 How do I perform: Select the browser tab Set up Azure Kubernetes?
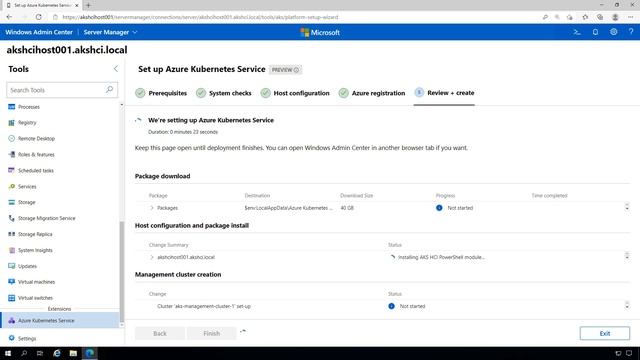pos(42,5)
